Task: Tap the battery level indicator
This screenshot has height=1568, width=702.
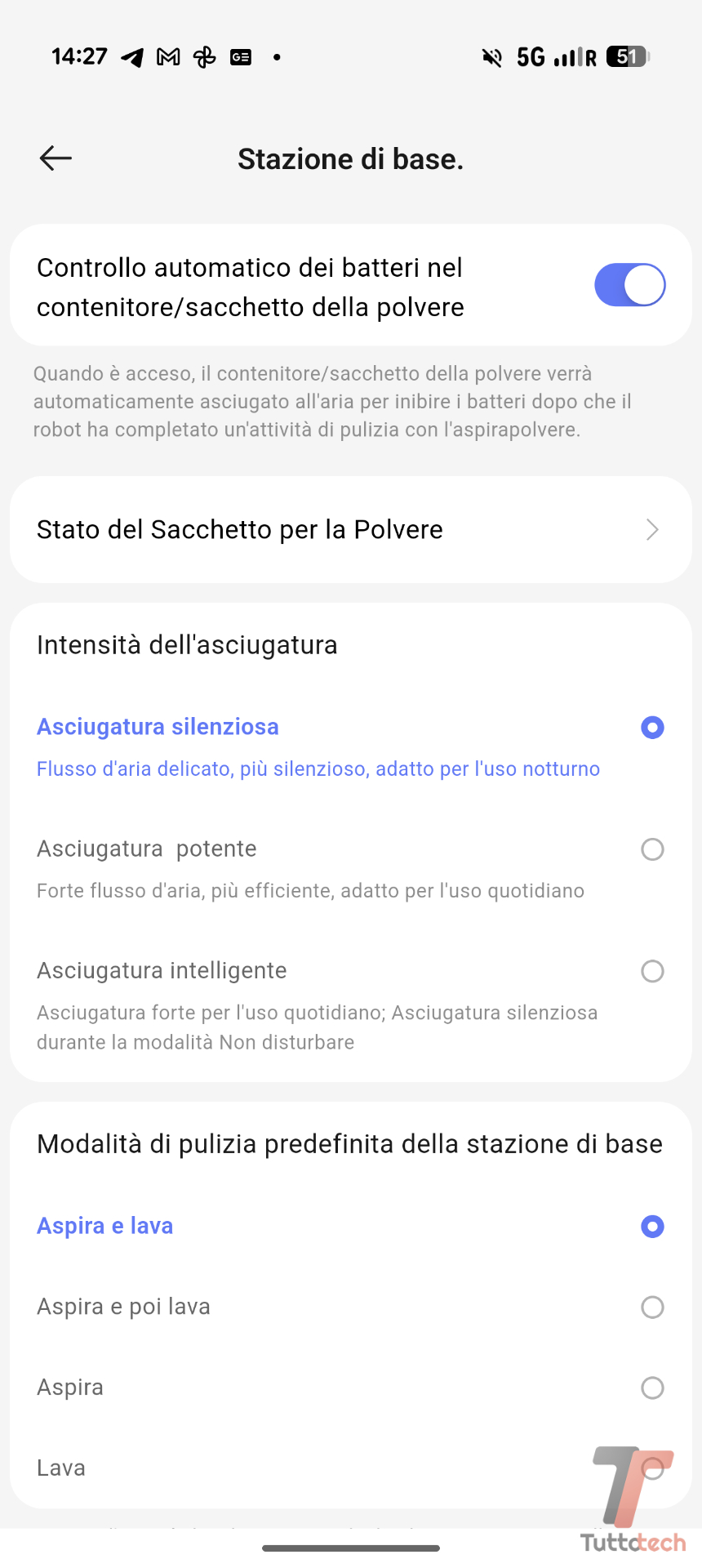Action: click(x=628, y=57)
